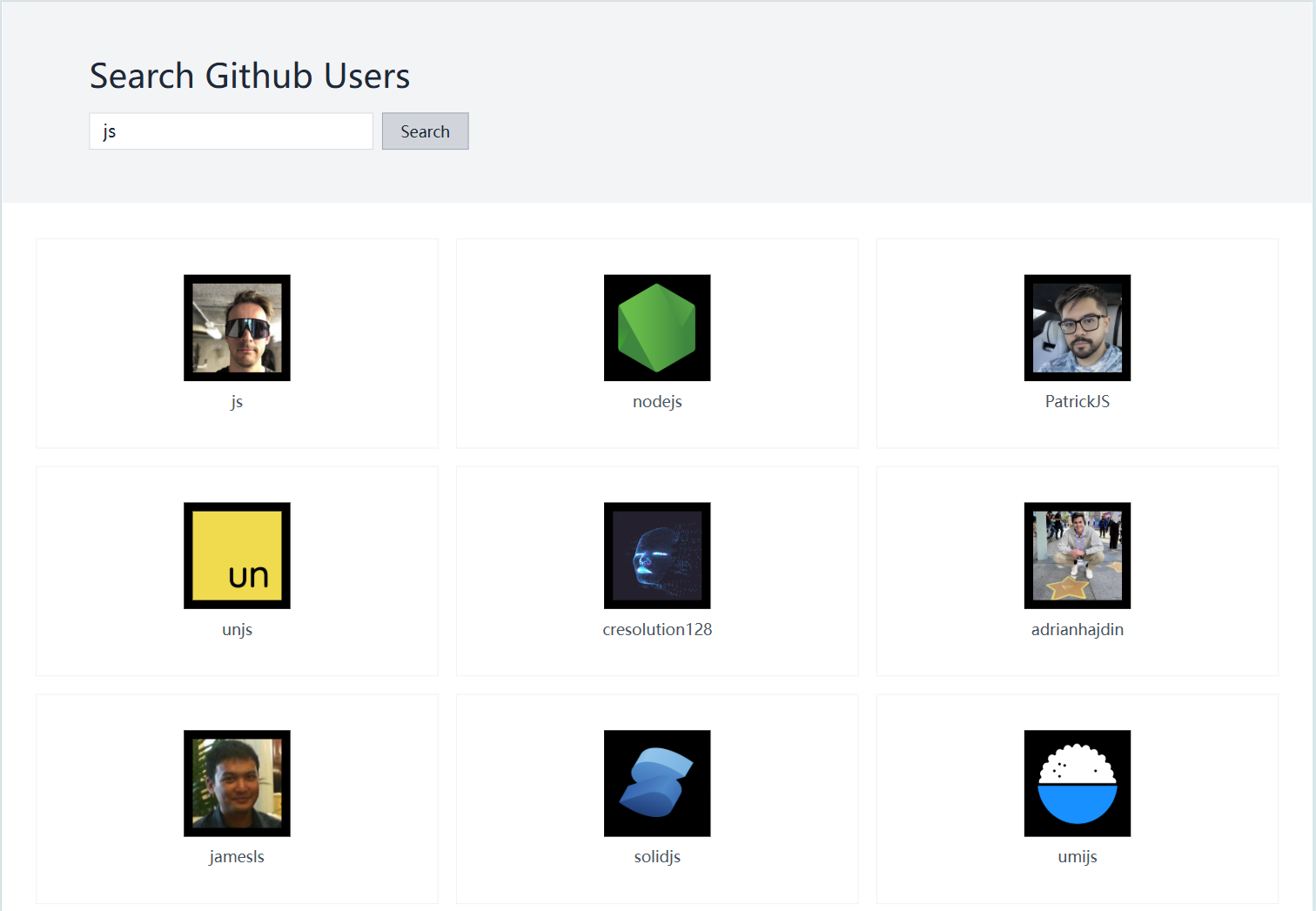The height and width of the screenshot is (911, 1316).
Task: Open the unjs yellow logo avatar
Action: tap(237, 556)
